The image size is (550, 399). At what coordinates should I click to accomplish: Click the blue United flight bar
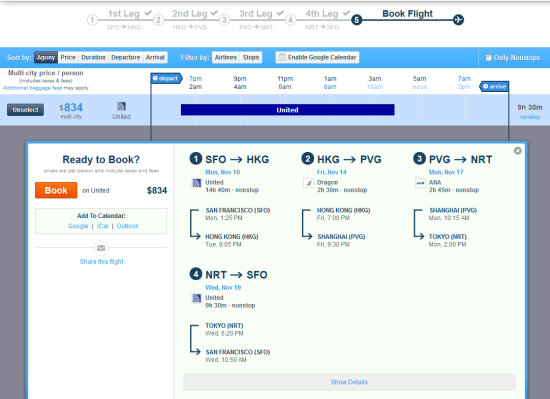click(x=288, y=110)
